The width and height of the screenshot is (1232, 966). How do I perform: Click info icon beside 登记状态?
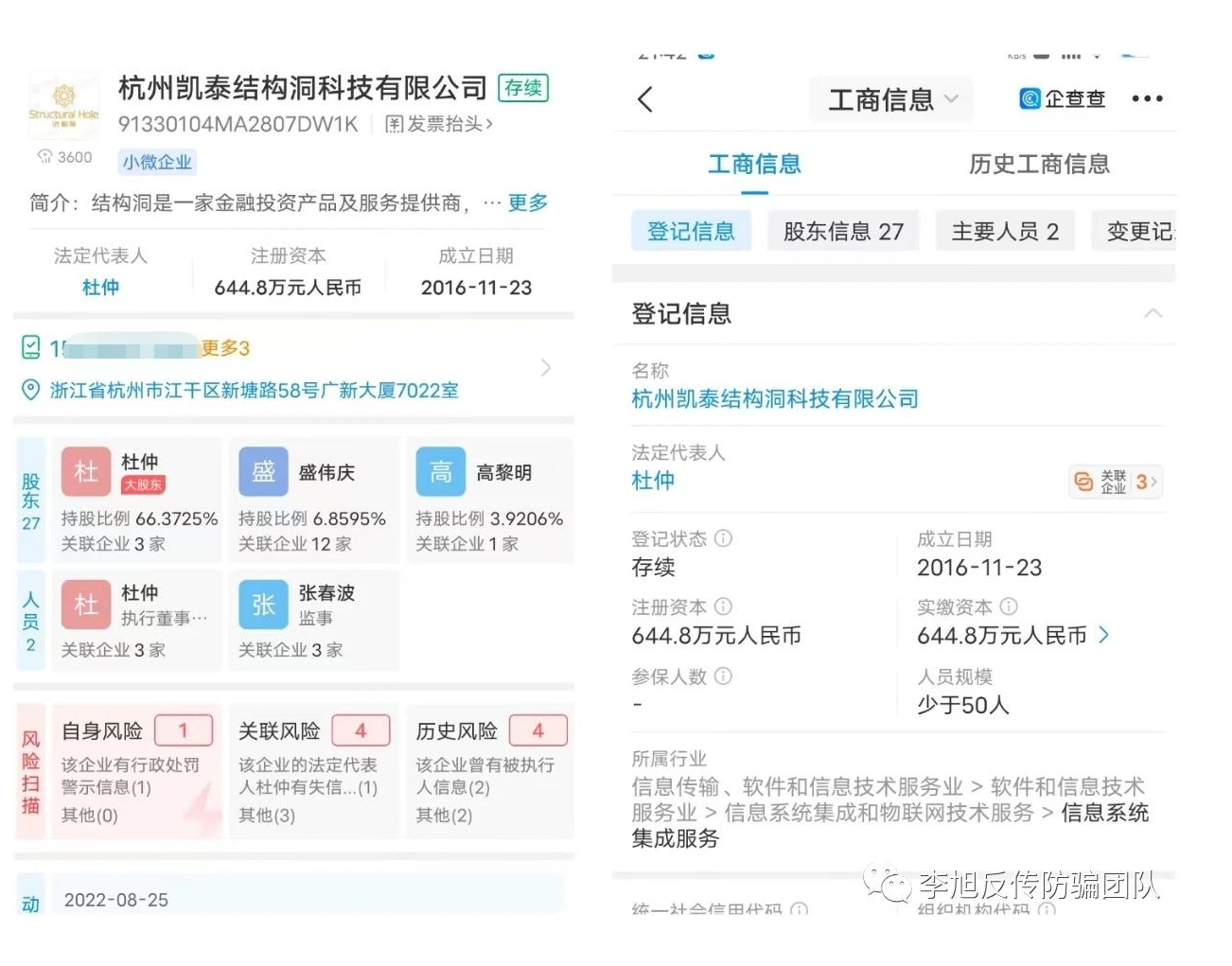click(x=724, y=538)
